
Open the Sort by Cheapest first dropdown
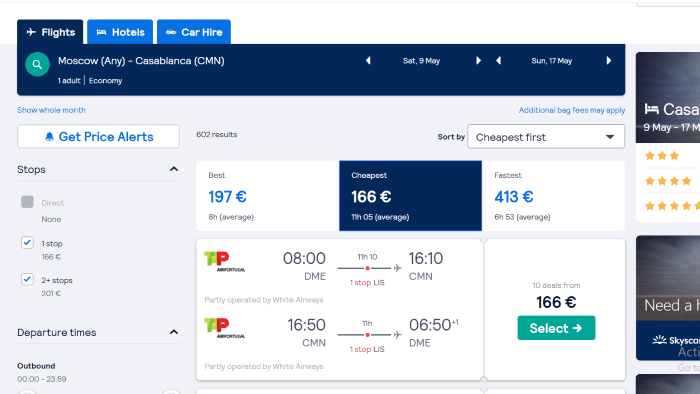pos(546,137)
